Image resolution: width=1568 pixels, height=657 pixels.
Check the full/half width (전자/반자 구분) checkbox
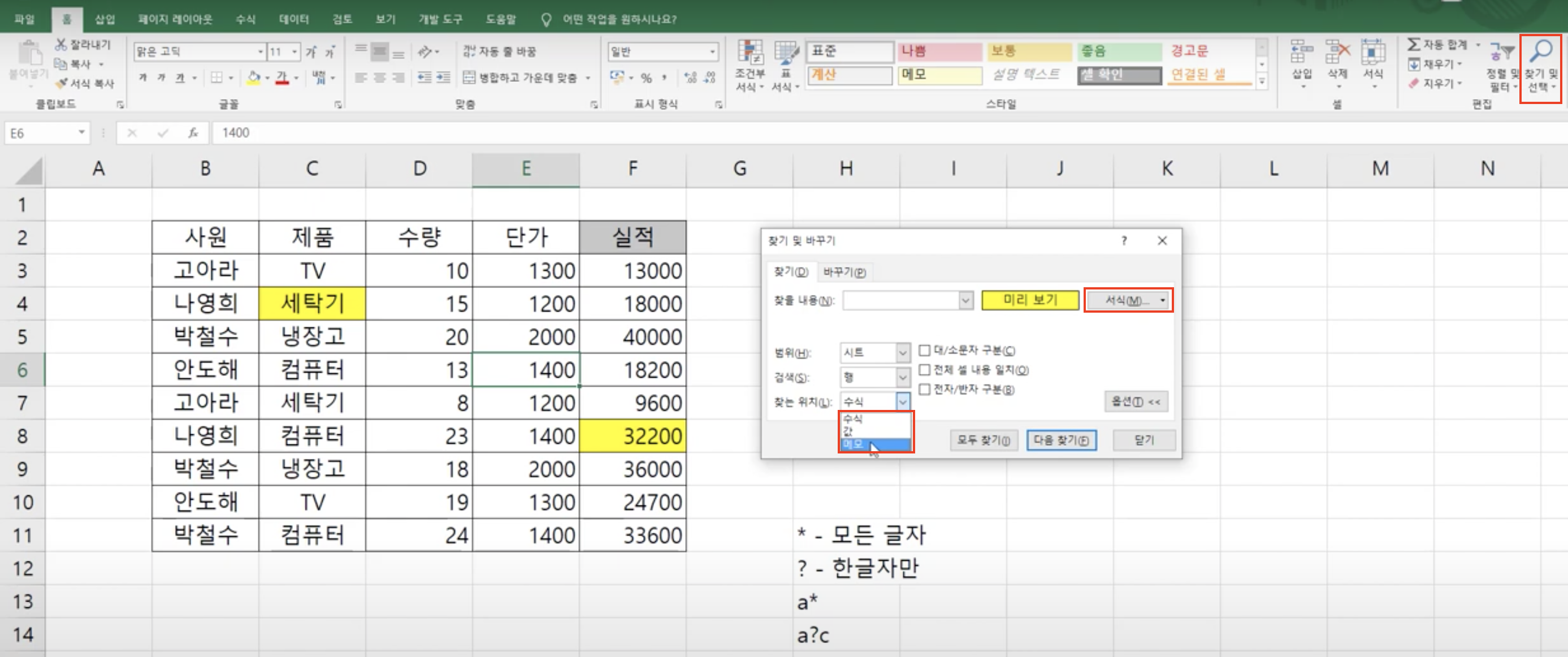pos(924,389)
